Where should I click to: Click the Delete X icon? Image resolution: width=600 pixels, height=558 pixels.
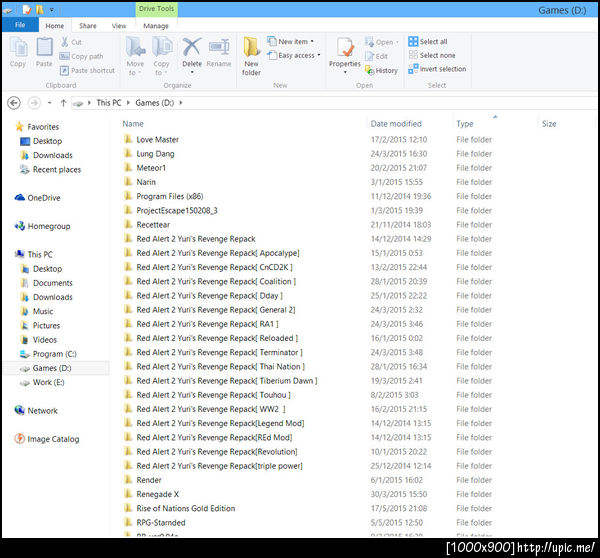(191, 47)
